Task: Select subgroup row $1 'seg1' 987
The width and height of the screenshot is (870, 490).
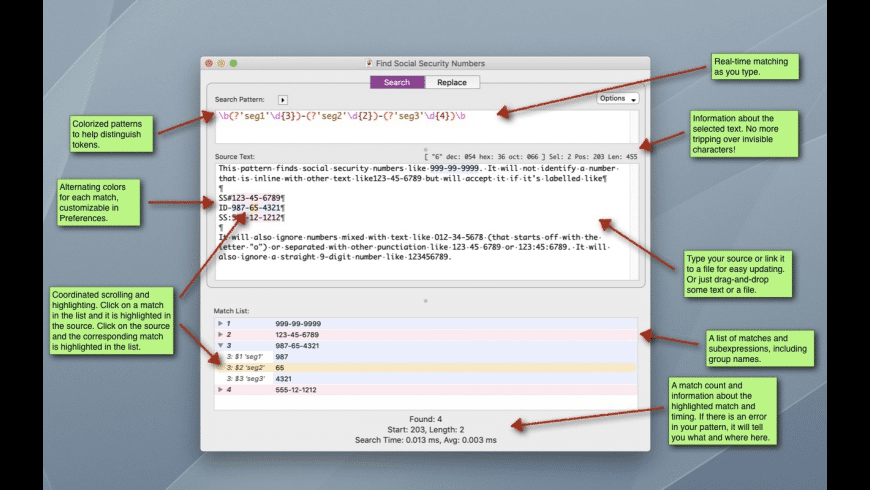Action: tap(426, 357)
